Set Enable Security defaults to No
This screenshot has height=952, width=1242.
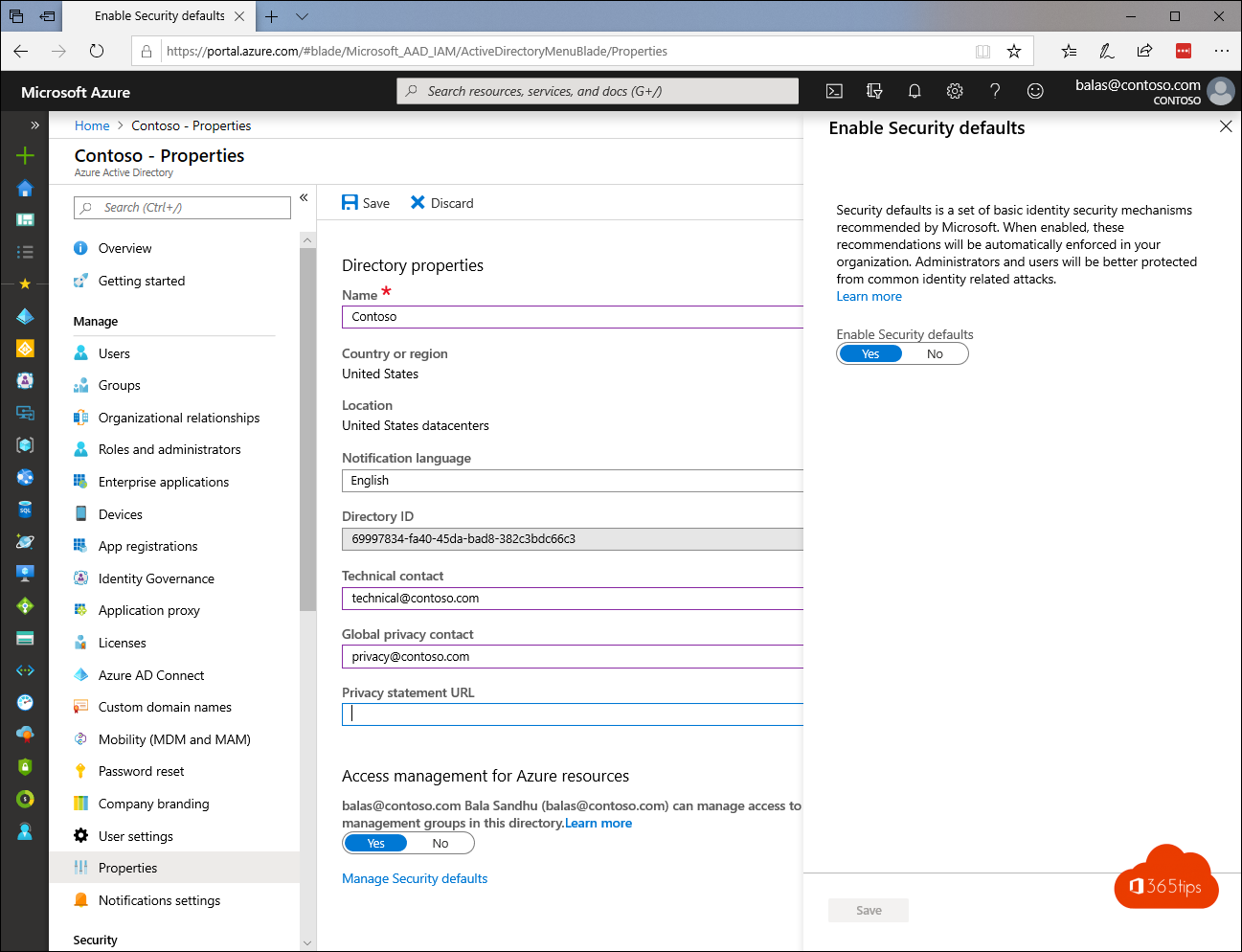tap(935, 353)
